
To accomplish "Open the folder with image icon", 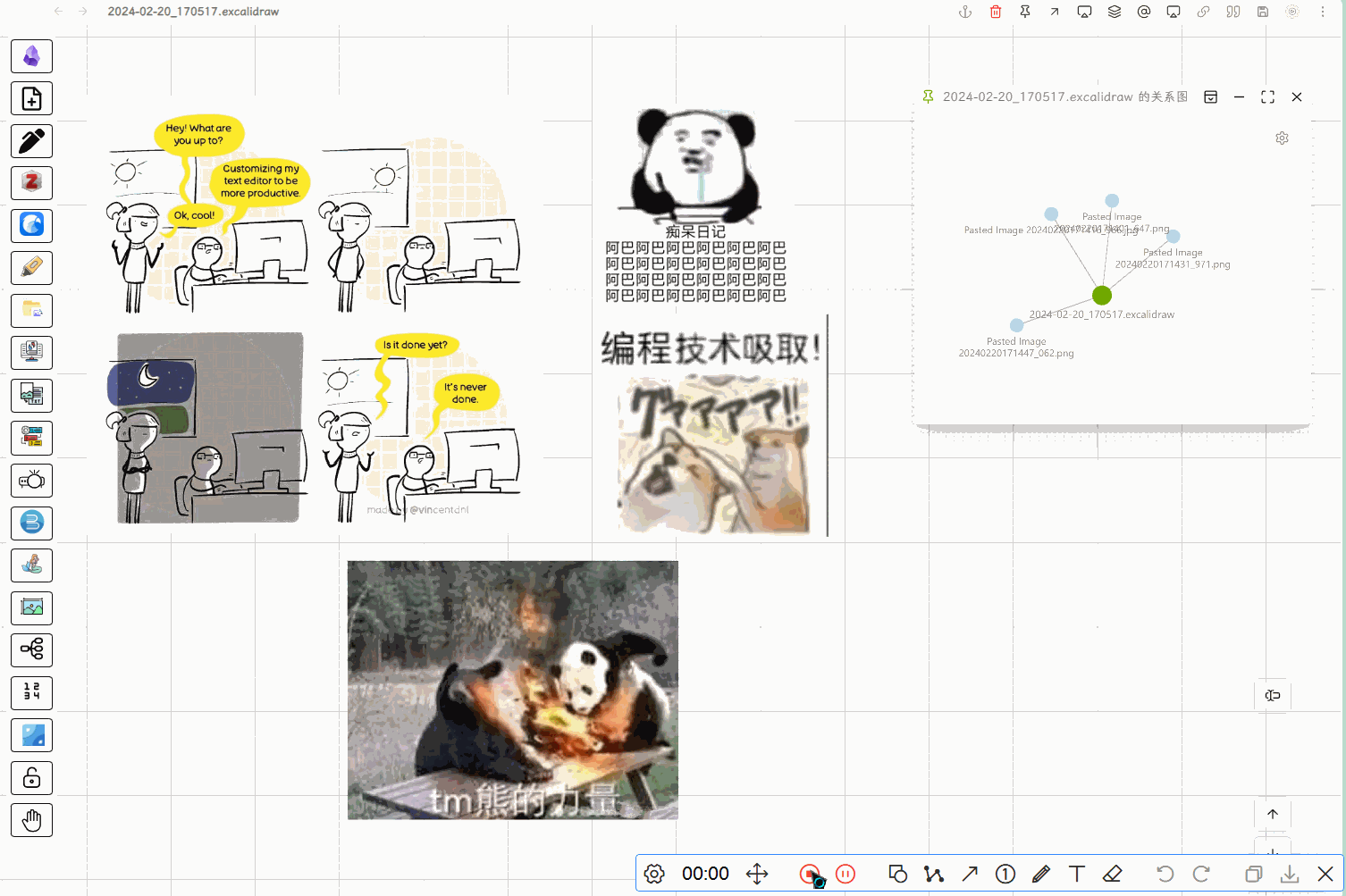I will [x=31, y=311].
